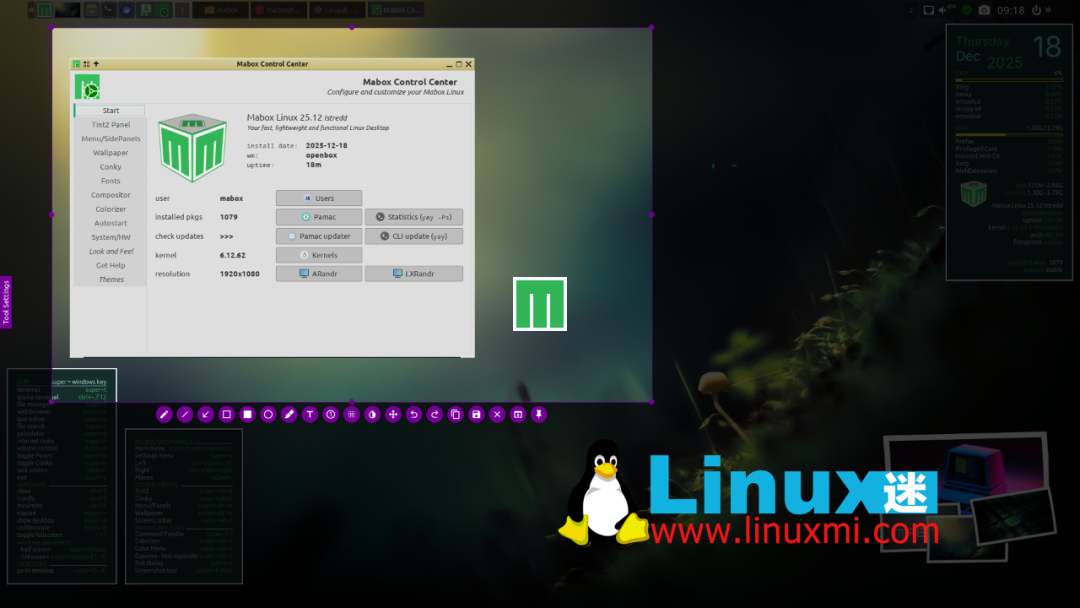Open the Users manager

(x=318, y=197)
